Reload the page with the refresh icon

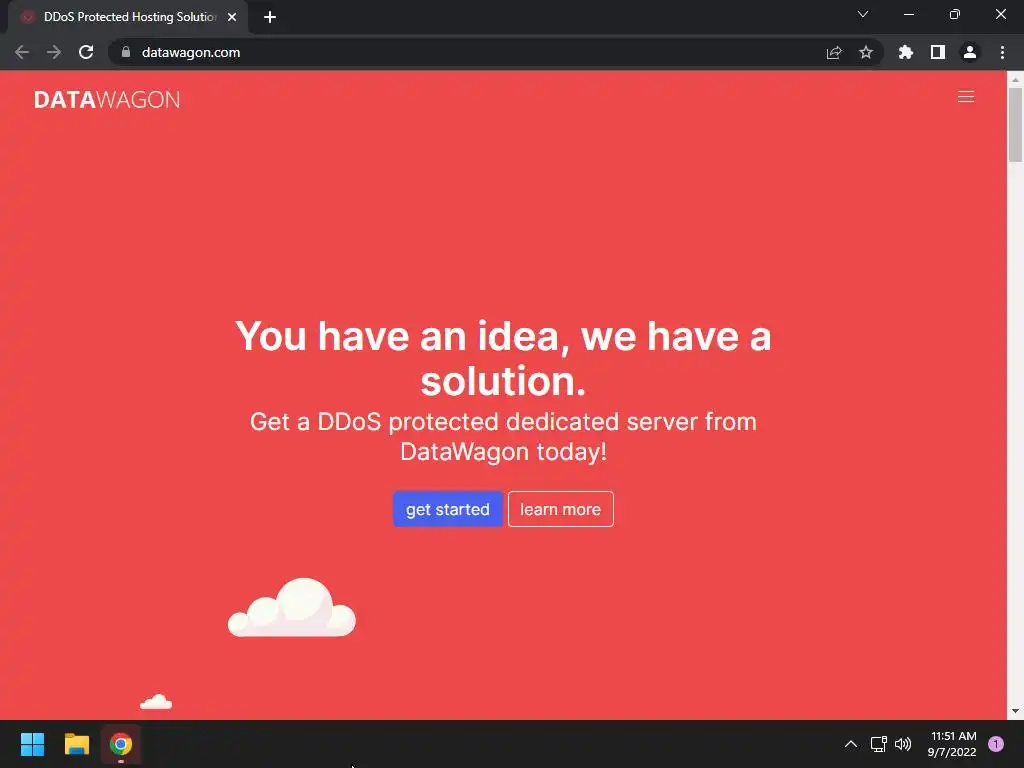point(86,52)
